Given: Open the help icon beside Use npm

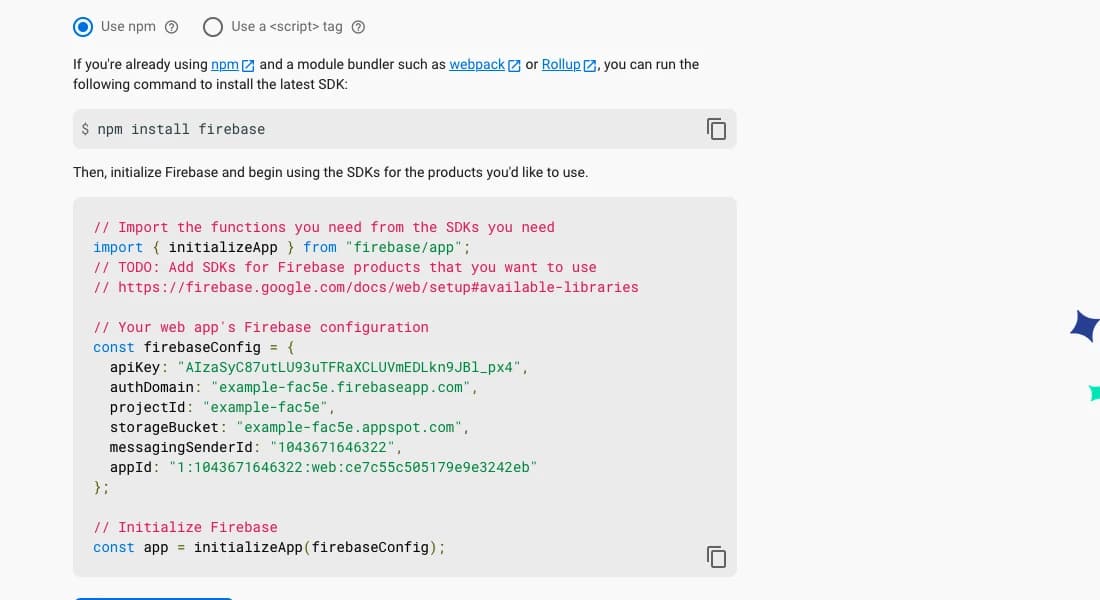Looking at the screenshot, I should pyautogui.click(x=171, y=27).
